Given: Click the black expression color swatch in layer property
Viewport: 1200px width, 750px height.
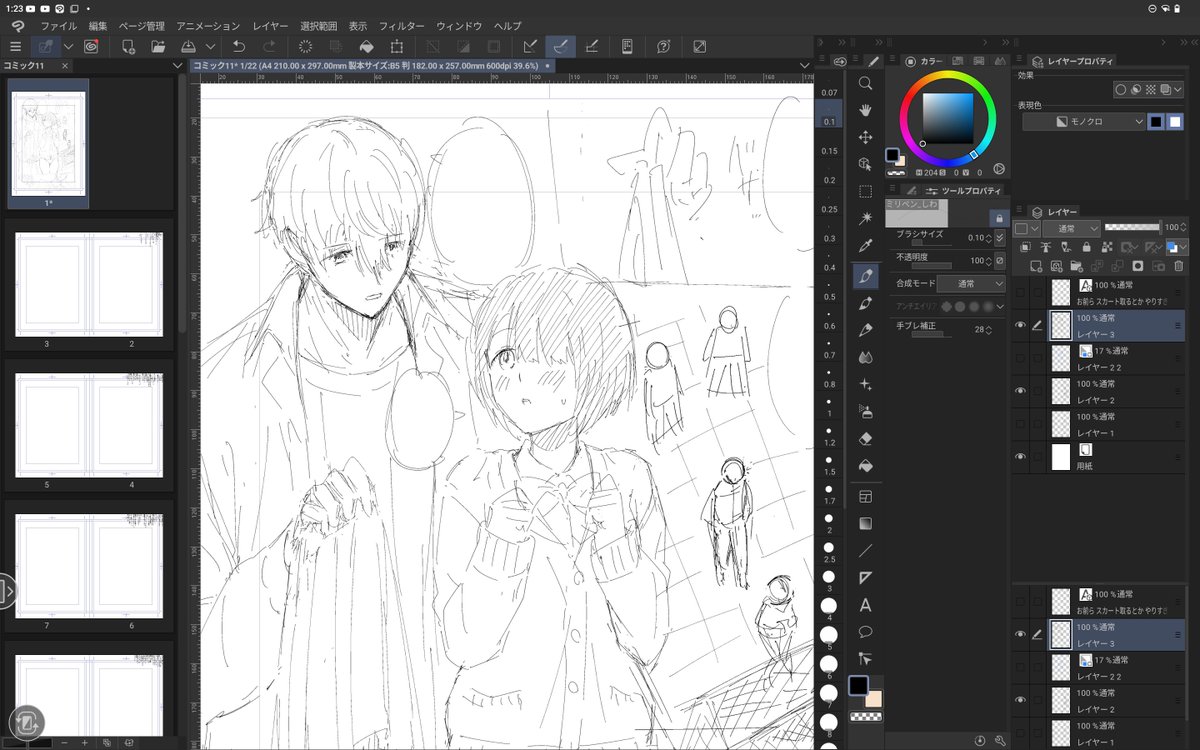Looking at the screenshot, I should click(x=1156, y=121).
